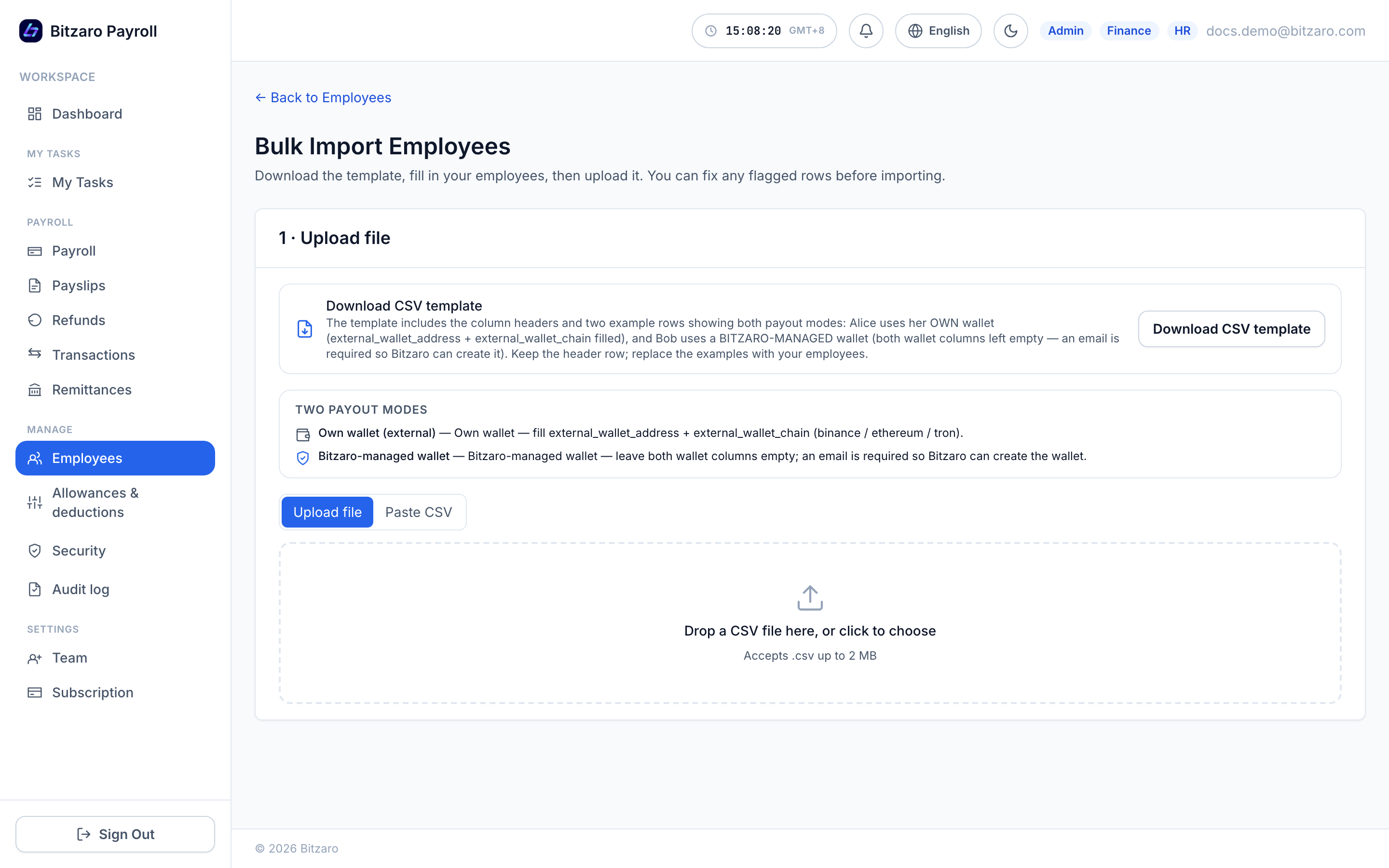This screenshot has height=868, width=1389.
Task: Click the Allowances sliders icon
Action: (x=34, y=502)
